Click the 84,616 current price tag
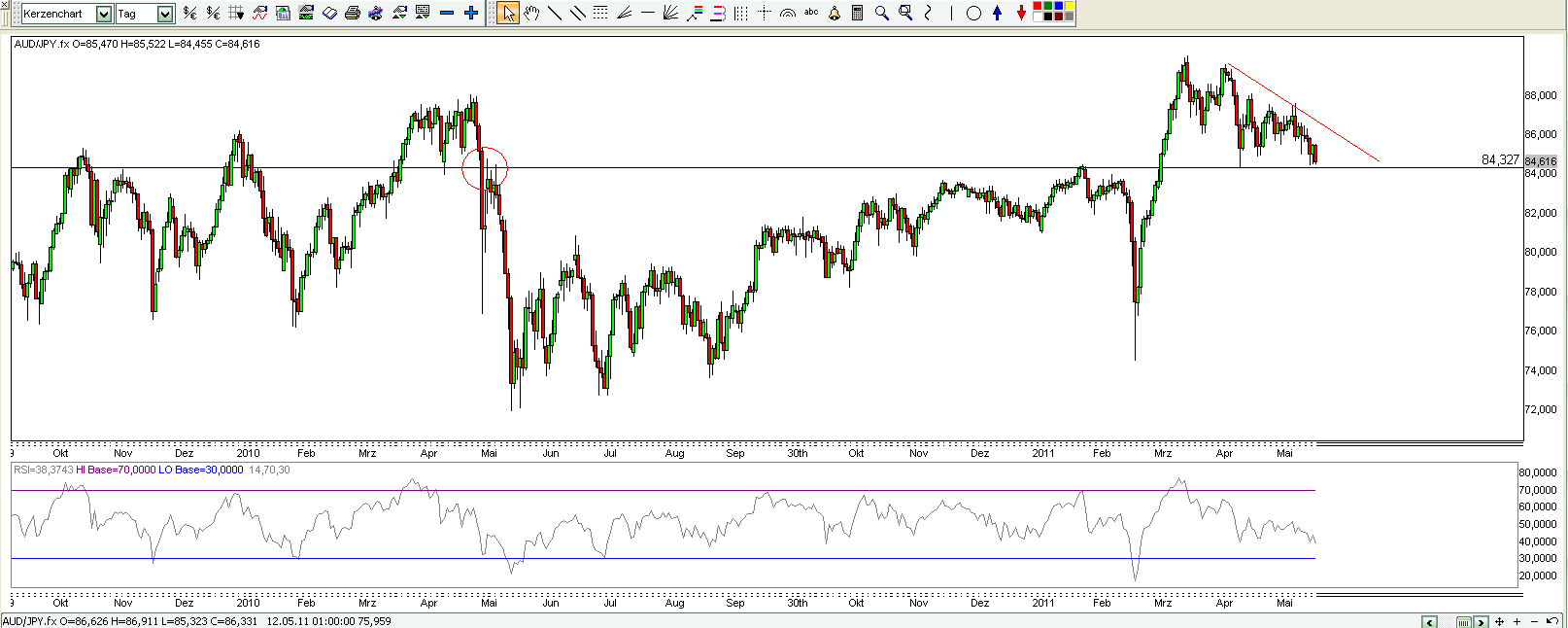 [1541, 161]
